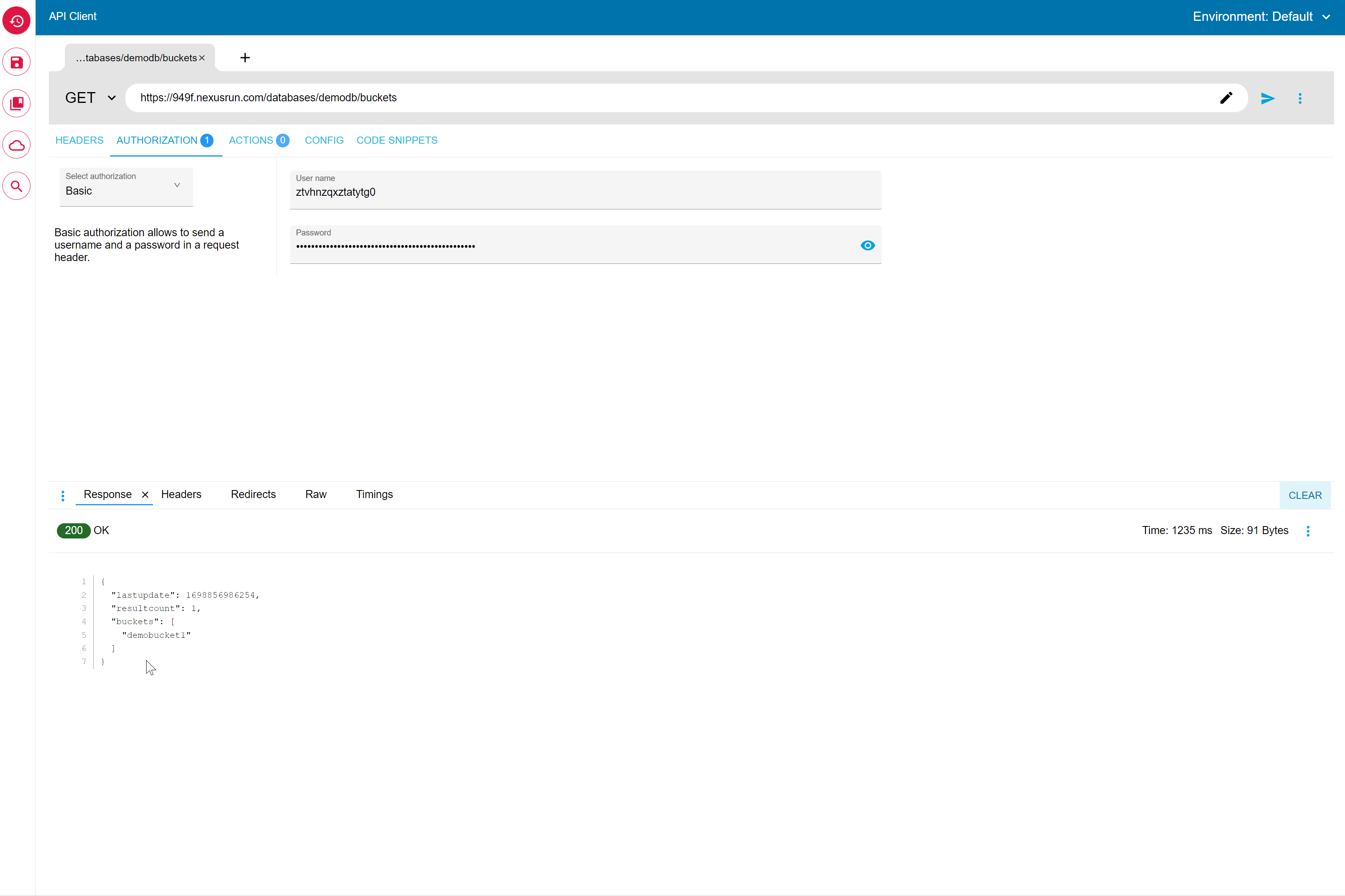Open response status options menu
This screenshot has height=896, width=1345.
[x=1307, y=531]
